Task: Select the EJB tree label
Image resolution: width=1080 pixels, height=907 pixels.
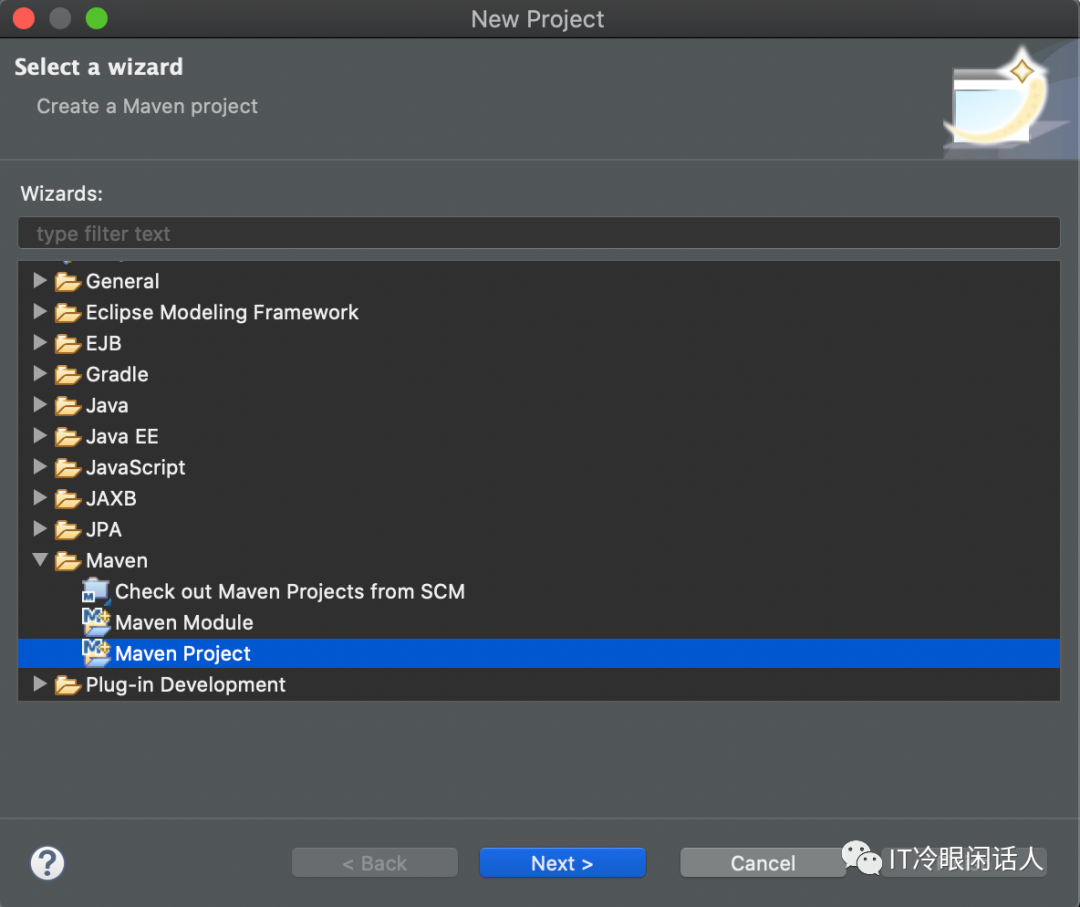Action: pos(103,344)
